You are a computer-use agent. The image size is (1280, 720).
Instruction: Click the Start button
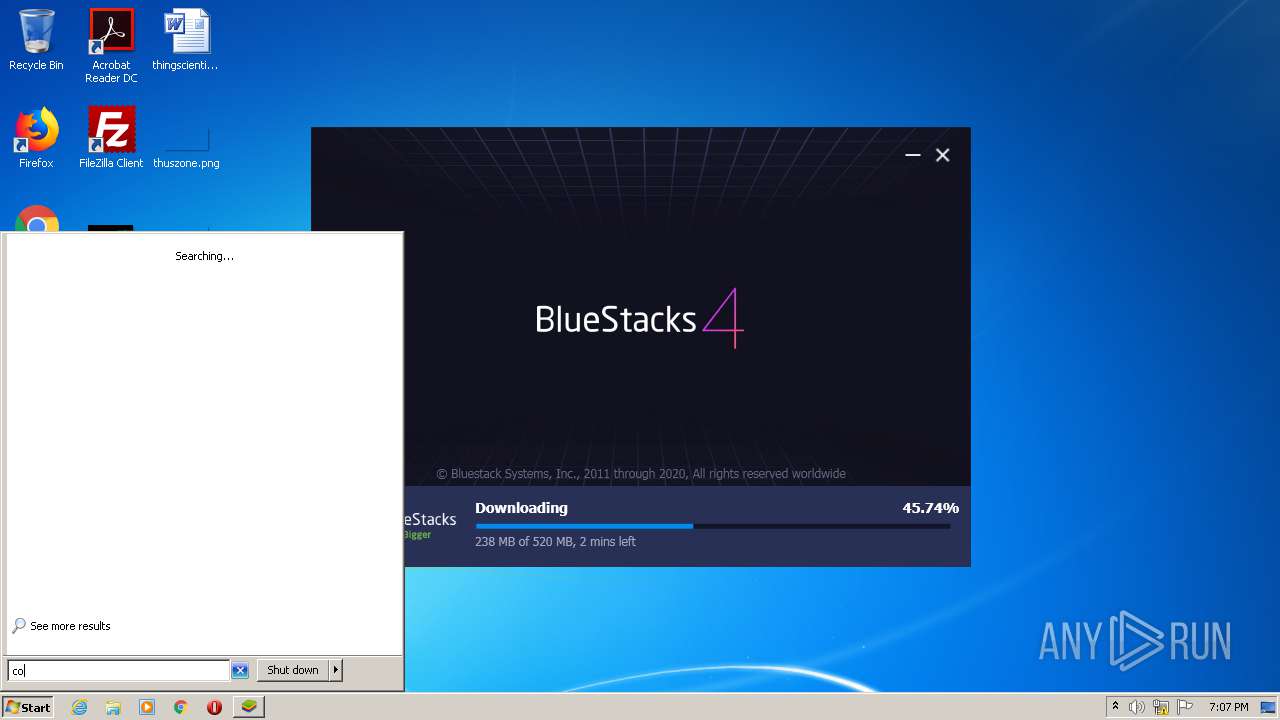[x=28, y=707]
